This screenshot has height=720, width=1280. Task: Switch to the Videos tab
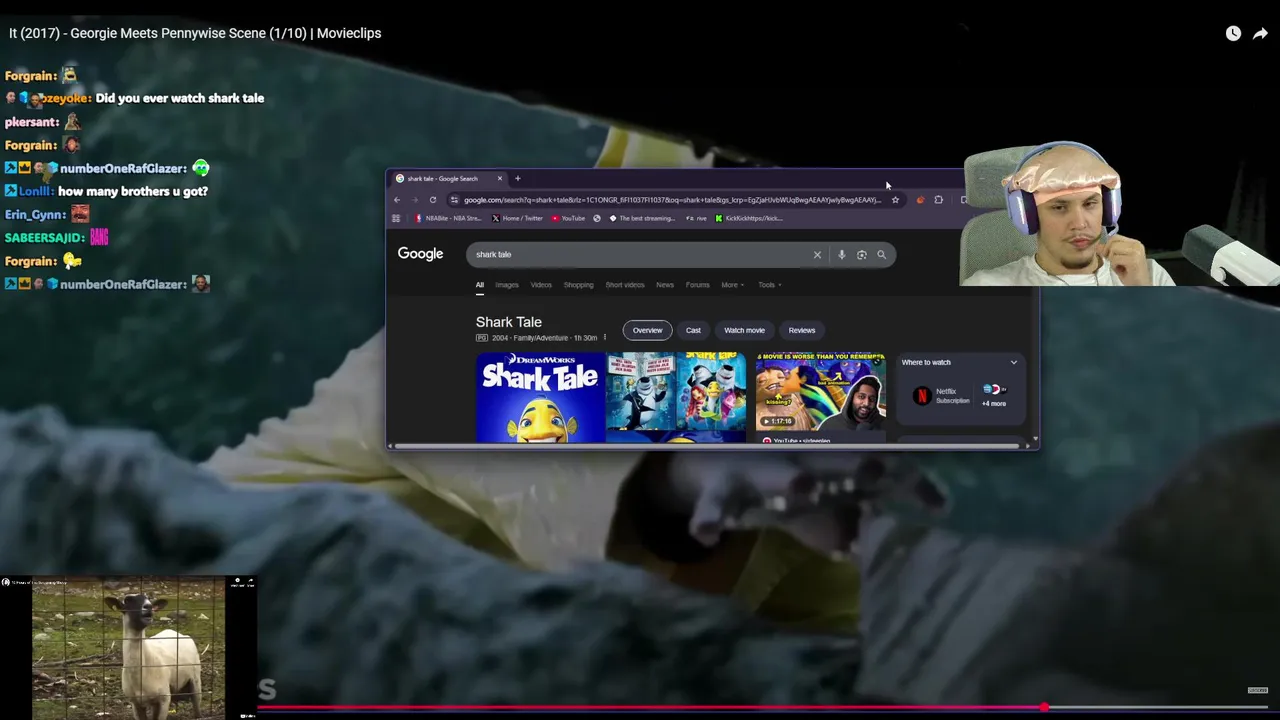point(541,285)
